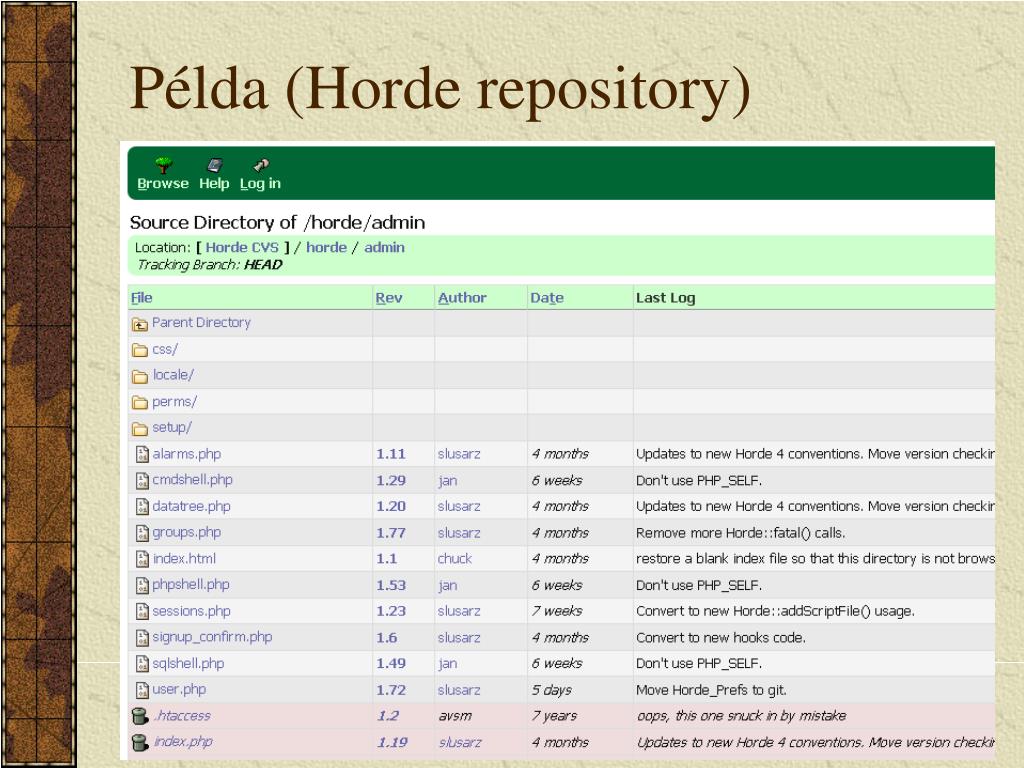Image resolution: width=1024 pixels, height=768 pixels.
Task: Open the deleted index.php file link
Action: click(183, 742)
